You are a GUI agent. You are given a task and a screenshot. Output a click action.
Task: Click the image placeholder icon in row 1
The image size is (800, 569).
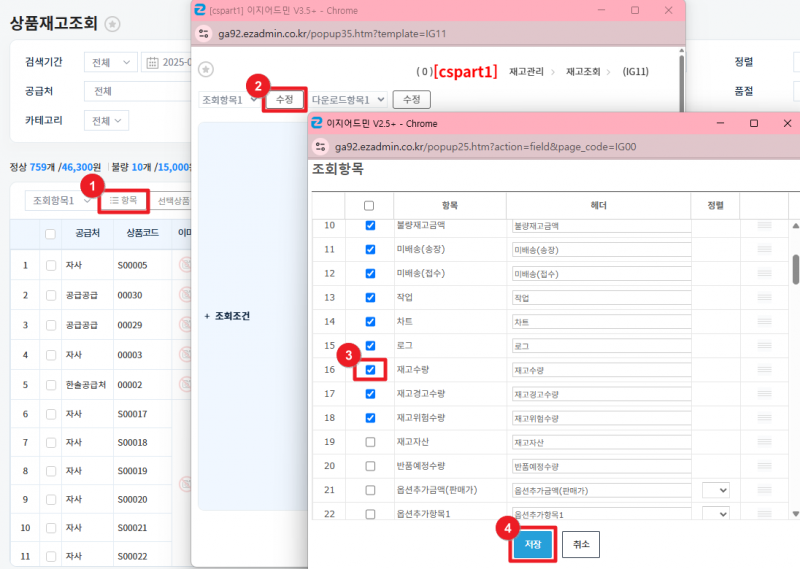[x=184, y=265]
